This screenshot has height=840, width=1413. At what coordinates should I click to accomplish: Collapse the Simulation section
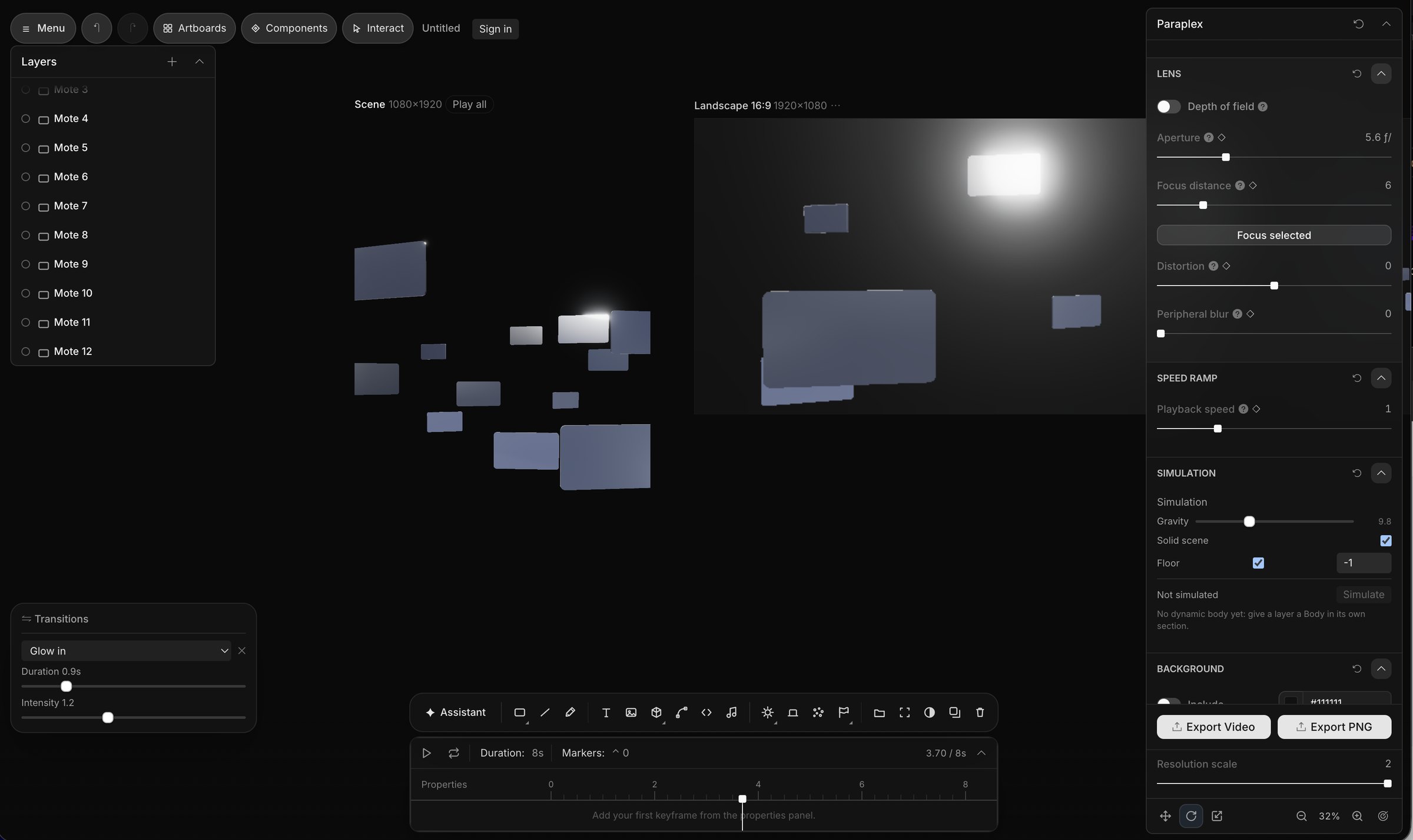click(x=1381, y=473)
